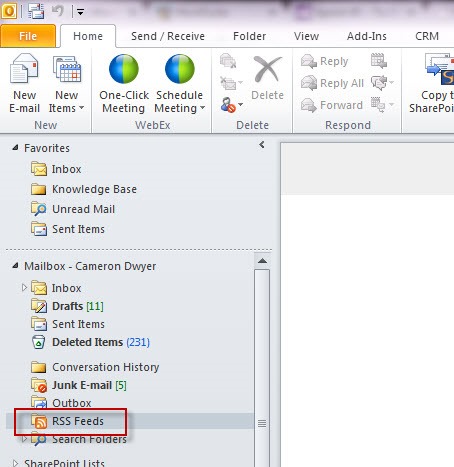Click folder pane scroll up arrow
This screenshot has width=454, height=467.
point(262,261)
